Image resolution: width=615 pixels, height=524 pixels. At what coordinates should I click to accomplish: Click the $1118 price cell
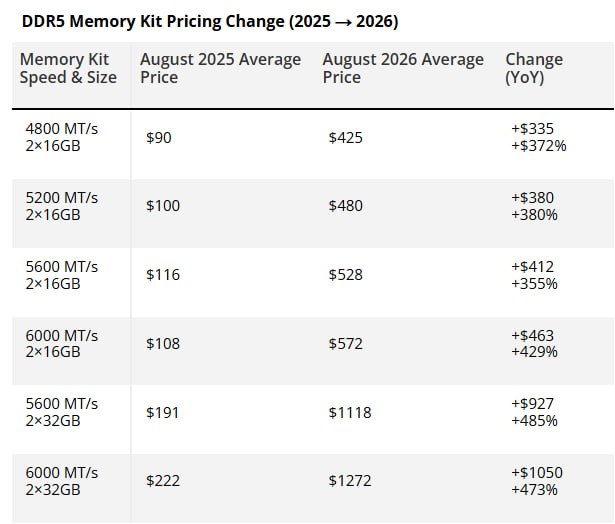point(350,413)
